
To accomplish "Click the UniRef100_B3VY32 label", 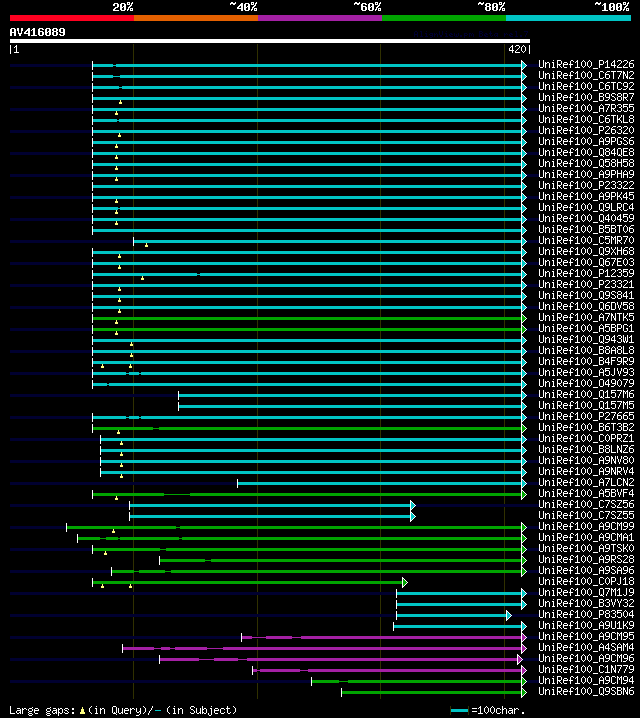I will point(586,603).
